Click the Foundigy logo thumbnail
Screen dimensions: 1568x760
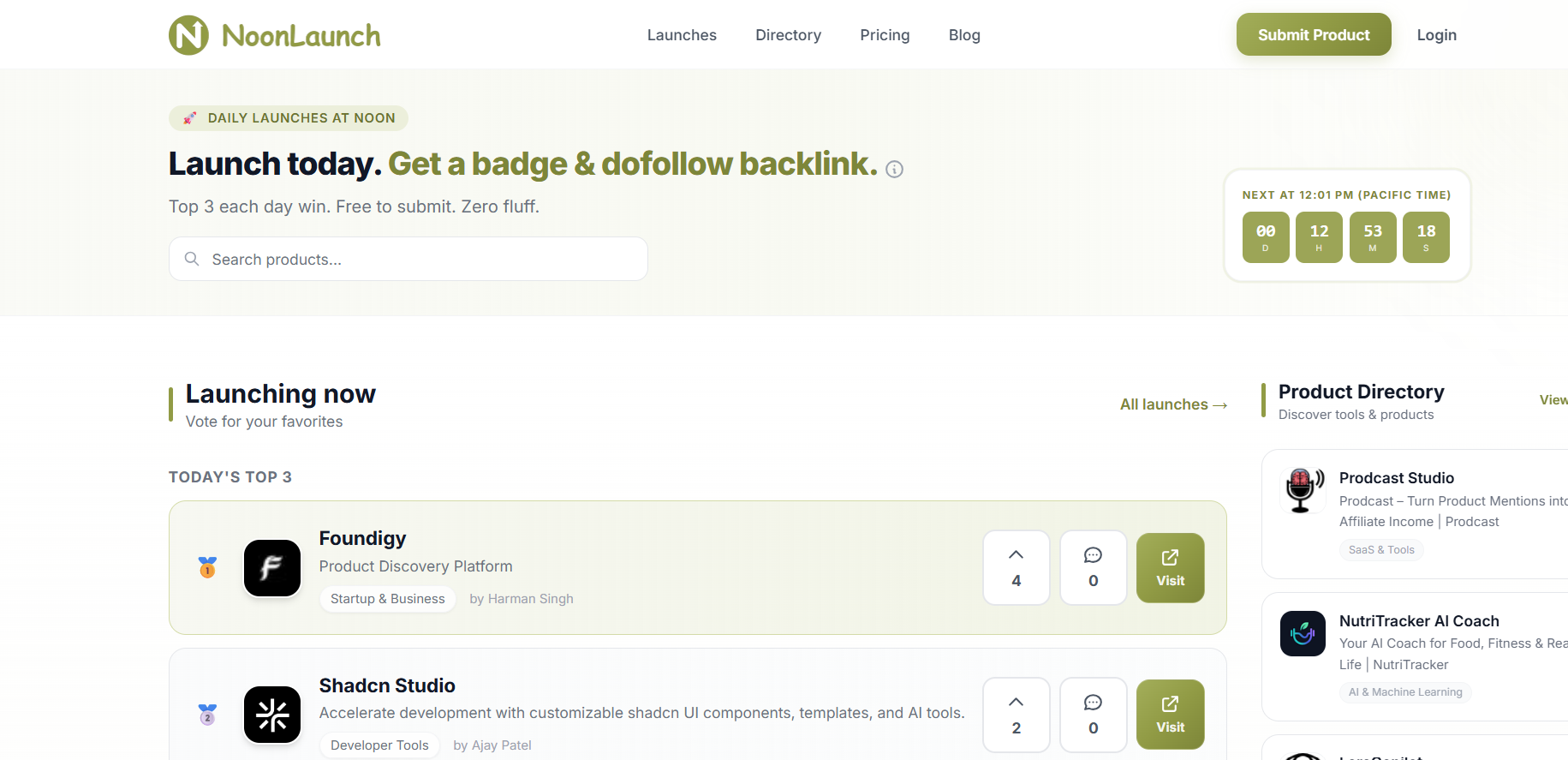coord(272,568)
